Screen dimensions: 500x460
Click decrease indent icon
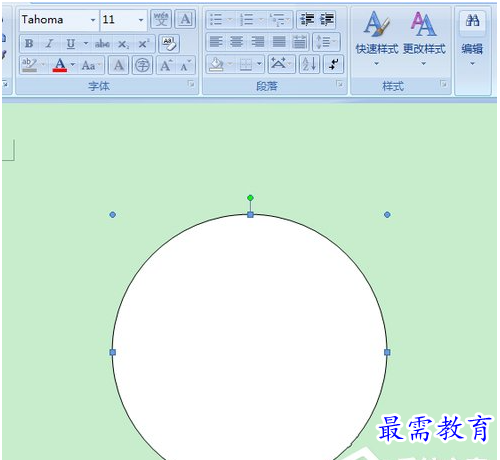point(307,19)
